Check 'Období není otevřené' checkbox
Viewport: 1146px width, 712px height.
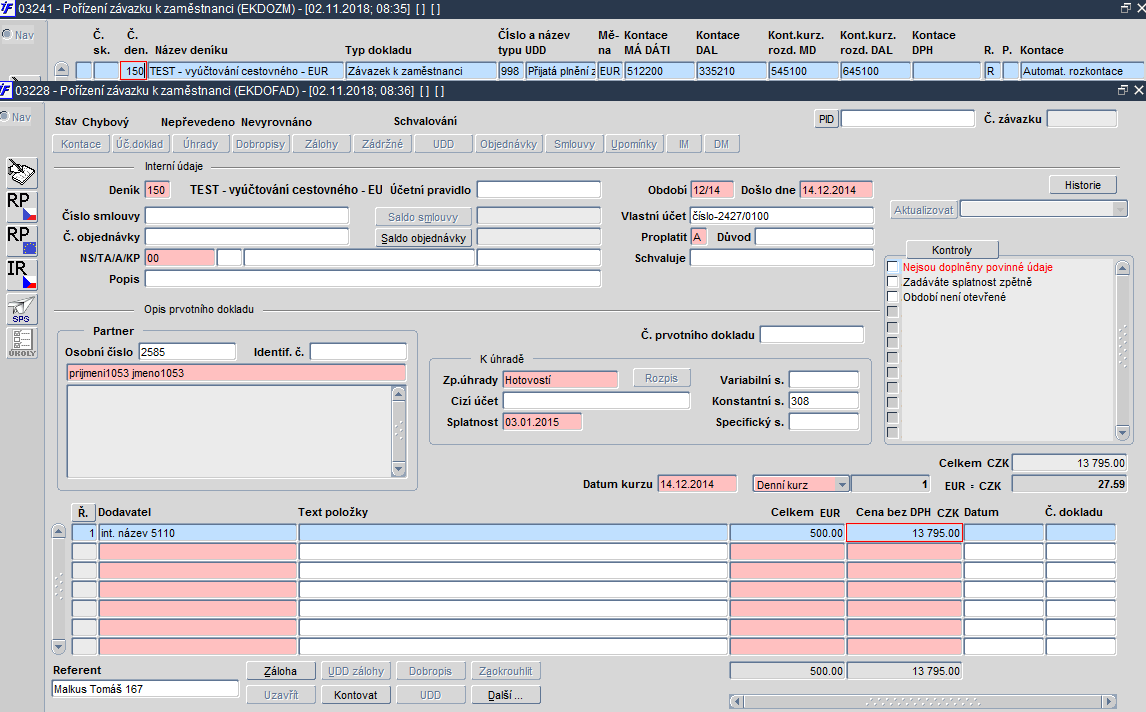point(892,297)
